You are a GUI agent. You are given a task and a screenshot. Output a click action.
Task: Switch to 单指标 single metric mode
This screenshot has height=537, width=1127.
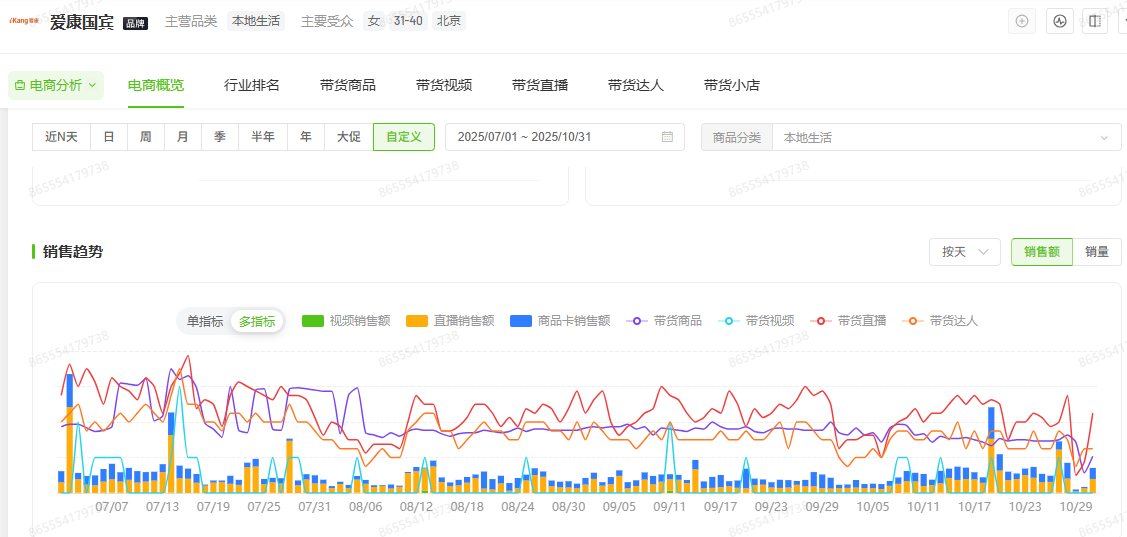coord(205,321)
